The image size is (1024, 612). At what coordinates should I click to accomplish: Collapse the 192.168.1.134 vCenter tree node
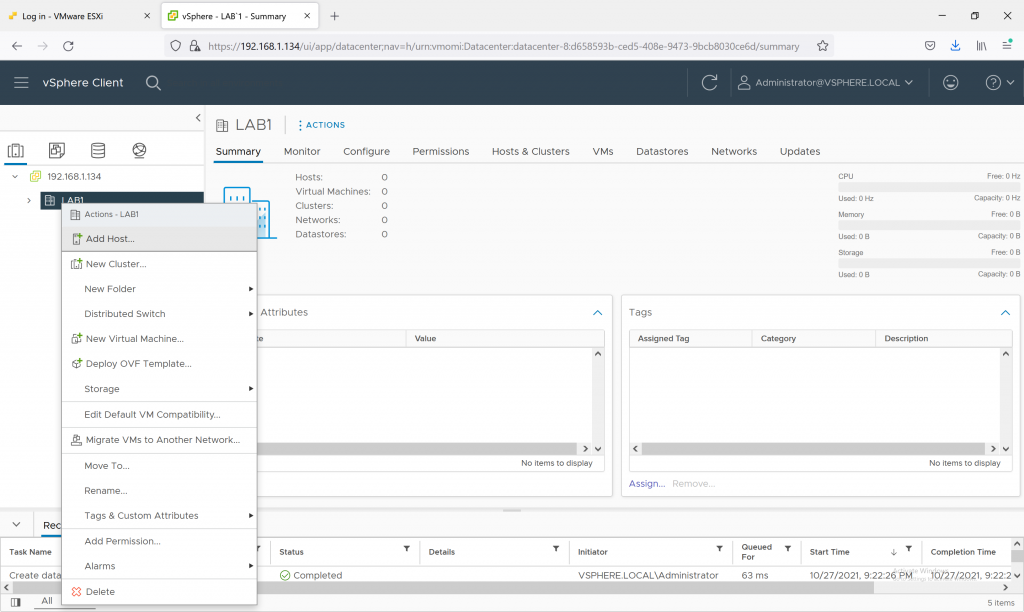click(15, 176)
